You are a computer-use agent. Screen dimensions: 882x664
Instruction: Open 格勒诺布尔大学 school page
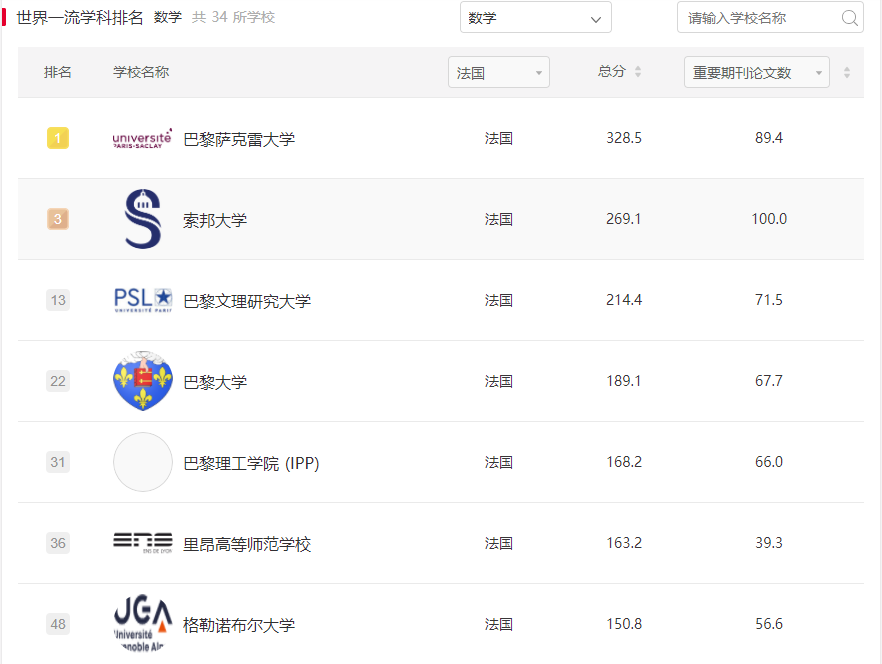click(x=239, y=625)
